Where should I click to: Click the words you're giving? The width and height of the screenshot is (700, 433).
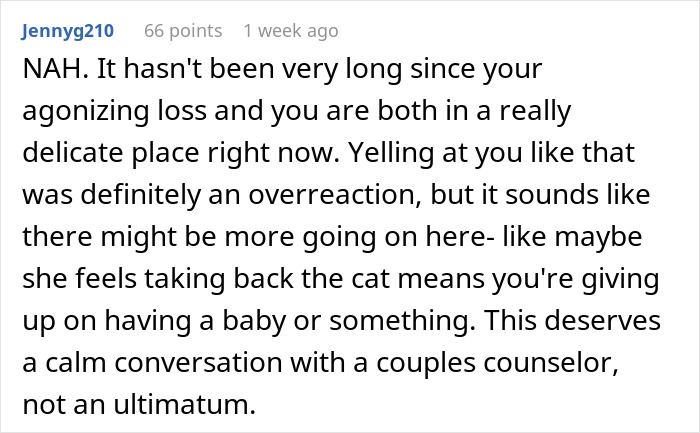click(x=575, y=279)
